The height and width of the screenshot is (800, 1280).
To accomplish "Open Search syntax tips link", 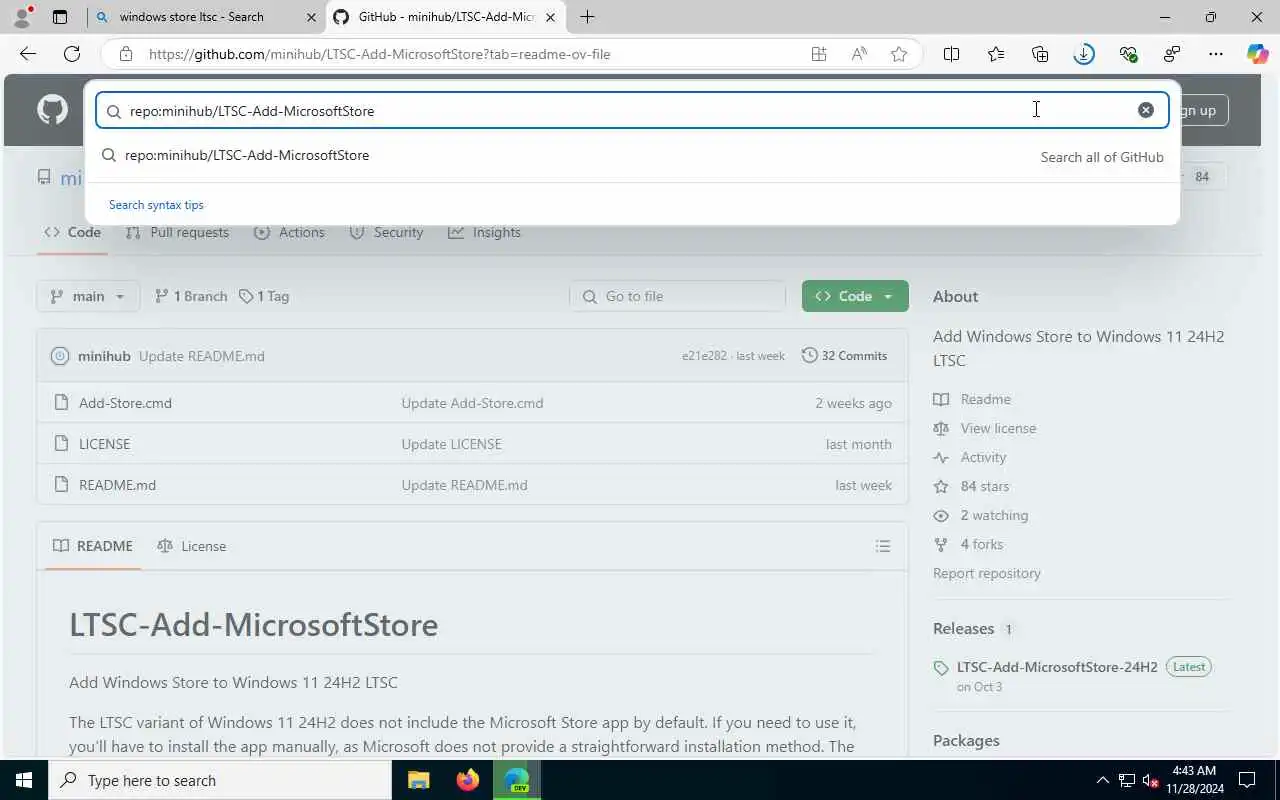I will [156, 205].
